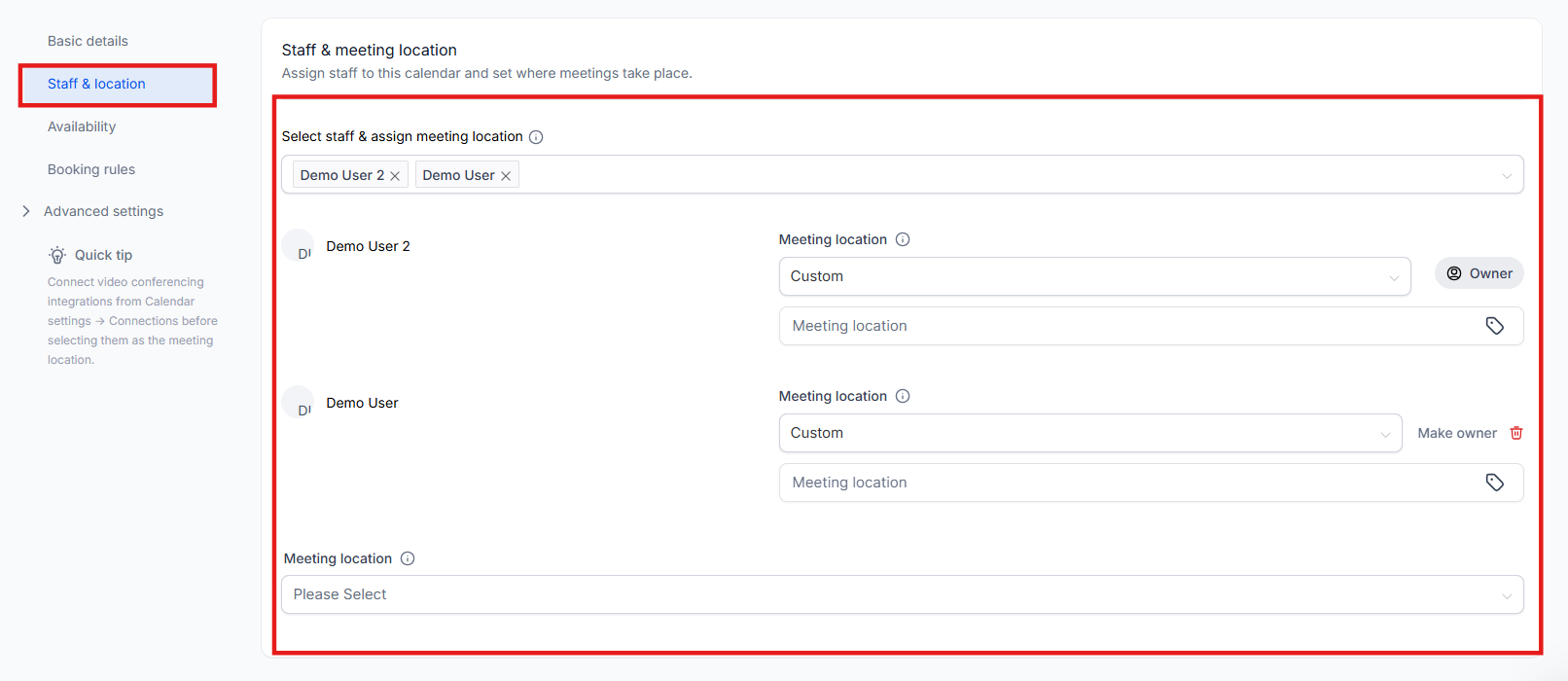Open the Please Select meeting location dropdown

902,594
